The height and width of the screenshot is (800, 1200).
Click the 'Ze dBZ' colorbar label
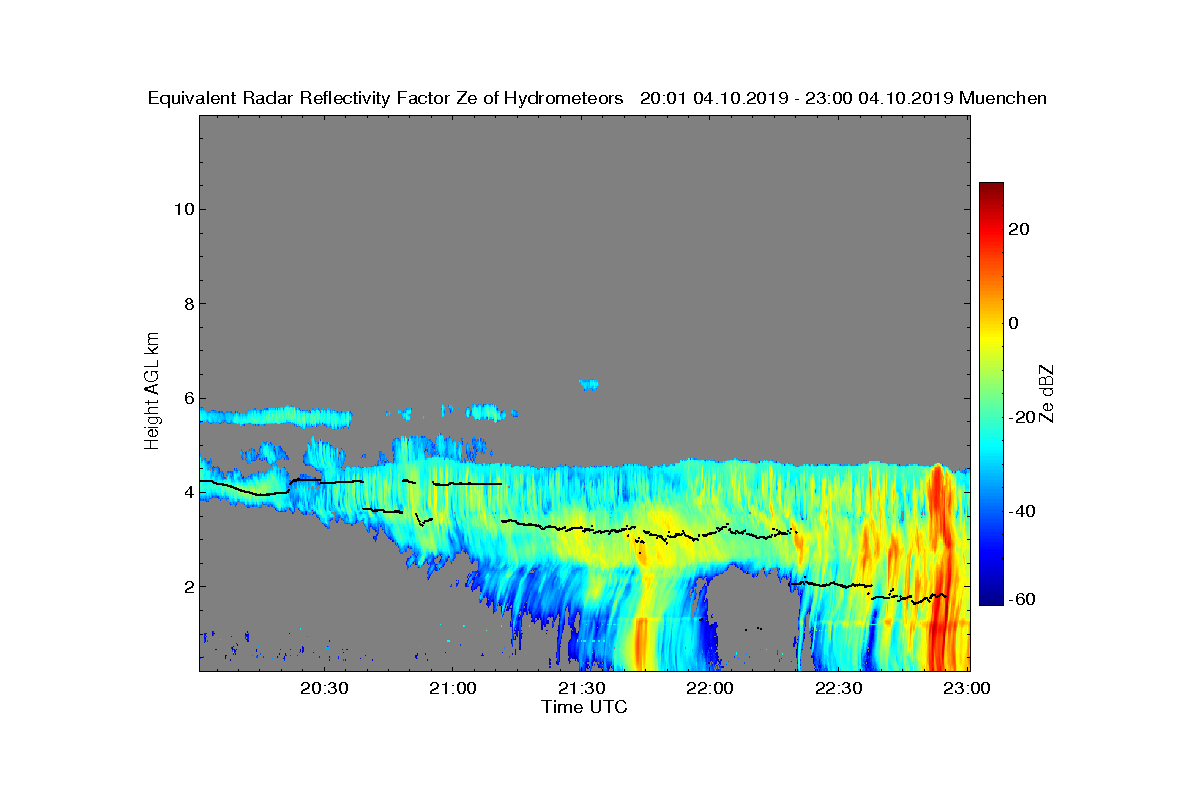coord(1045,394)
